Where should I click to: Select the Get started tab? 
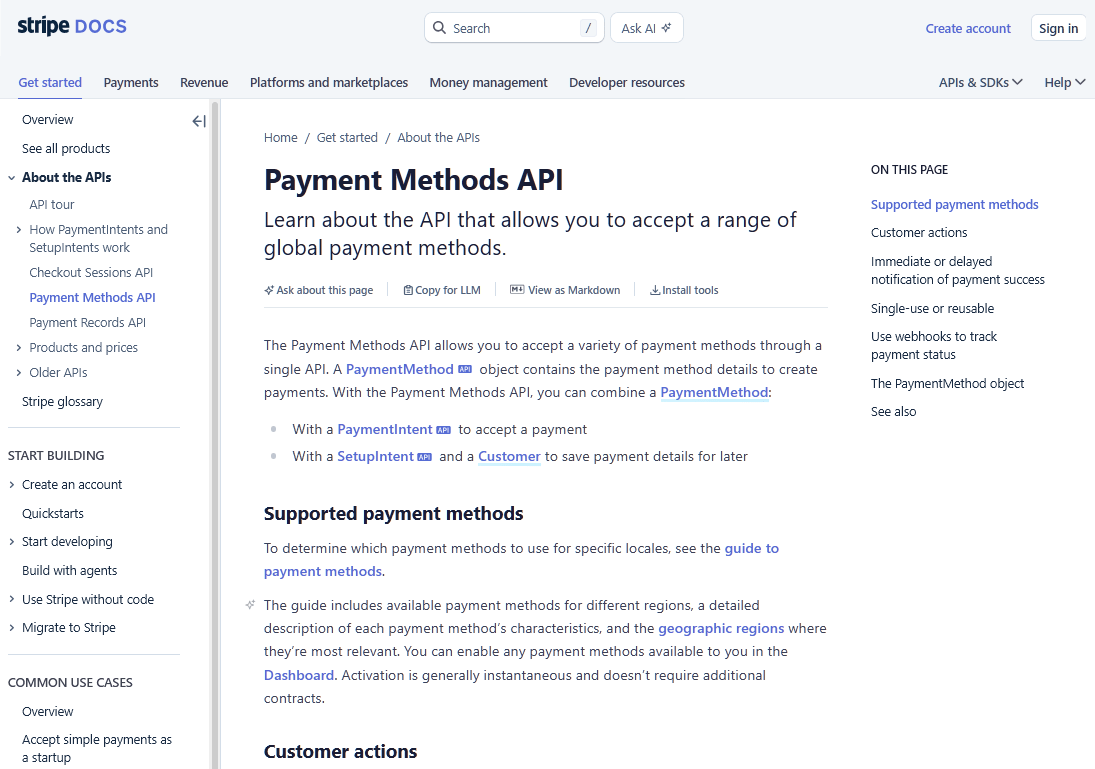point(50,82)
